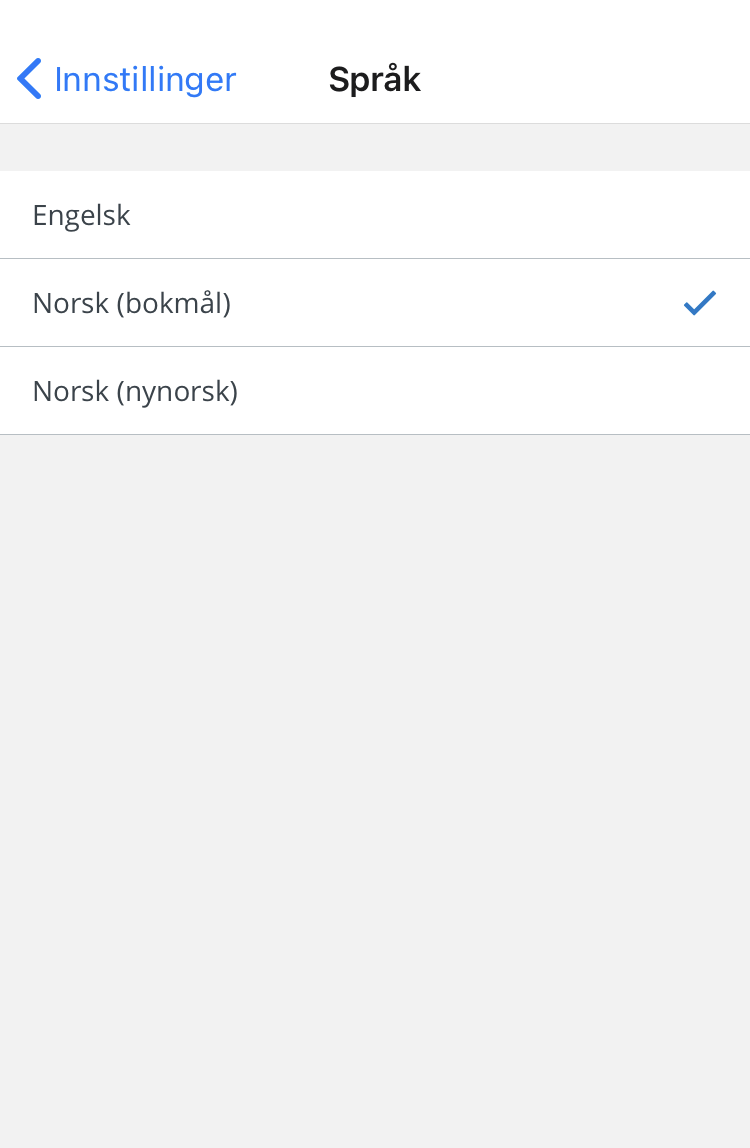Switch app language to English via Engelsk
The image size is (750, 1148).
[375, 215]
